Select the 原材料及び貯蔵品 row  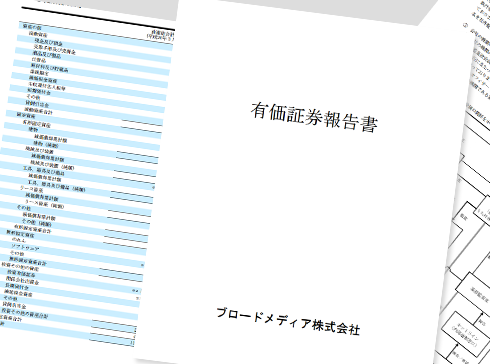(x=49, y=68)
